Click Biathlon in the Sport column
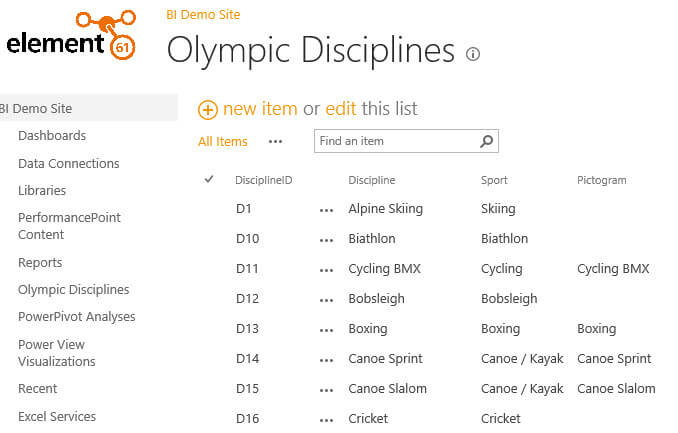Image resolution: width=678 pixels, height=433 pixels. [505, 238]
